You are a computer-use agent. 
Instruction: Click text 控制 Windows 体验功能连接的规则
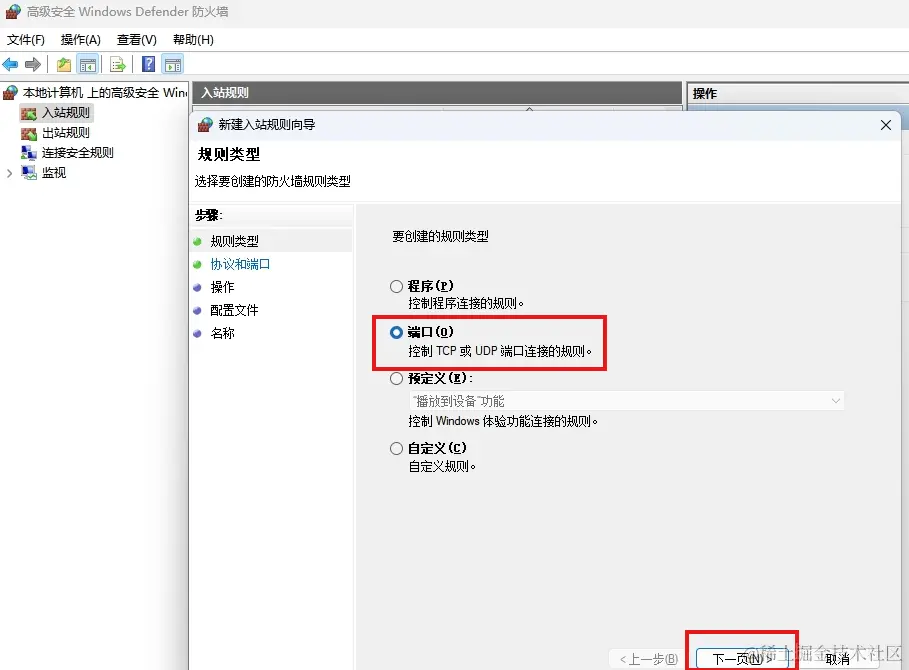503,421
